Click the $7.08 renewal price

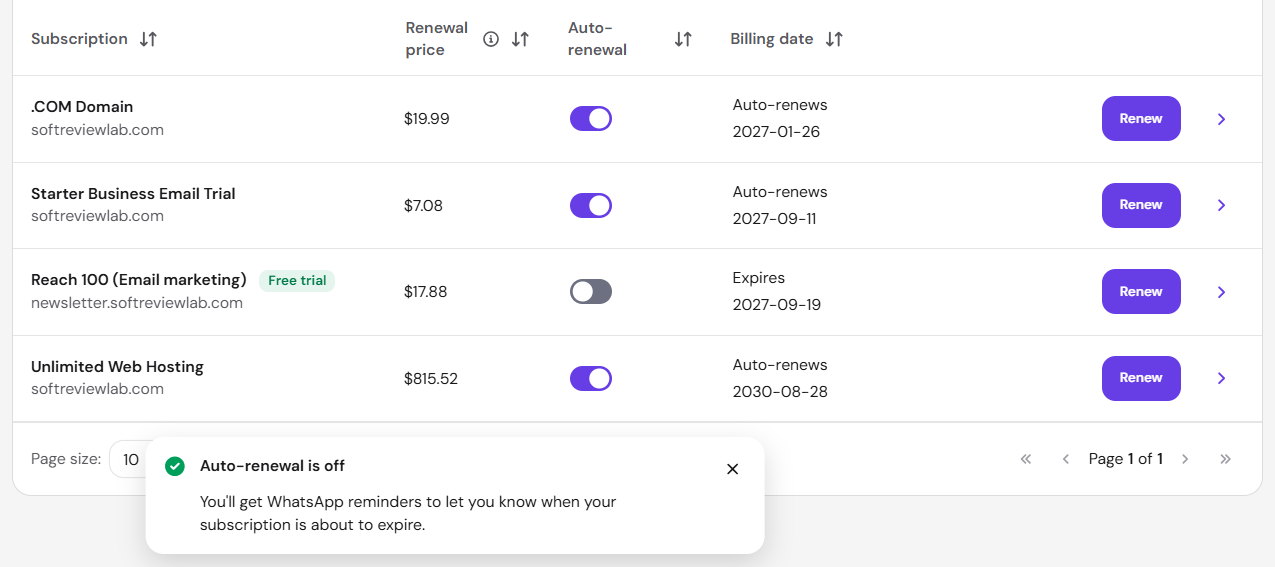(423, 206)
